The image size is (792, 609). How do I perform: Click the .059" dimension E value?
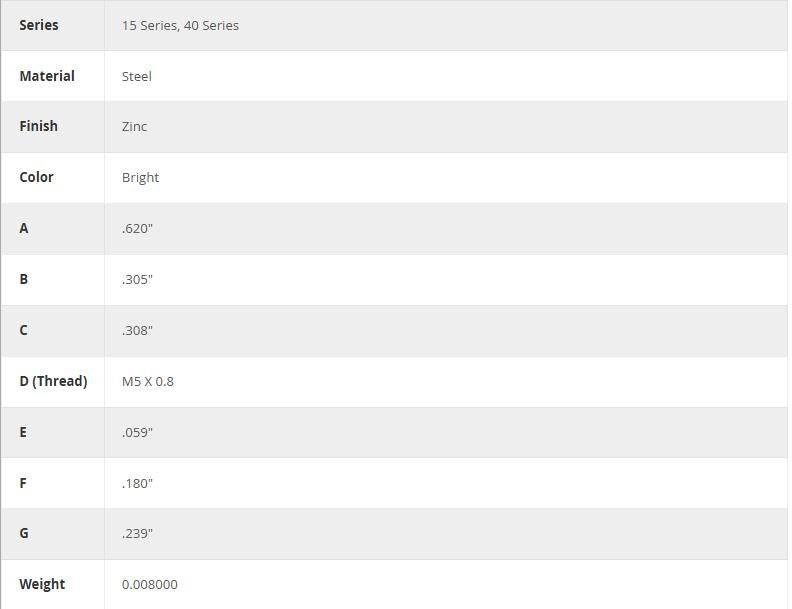(137, 432)
